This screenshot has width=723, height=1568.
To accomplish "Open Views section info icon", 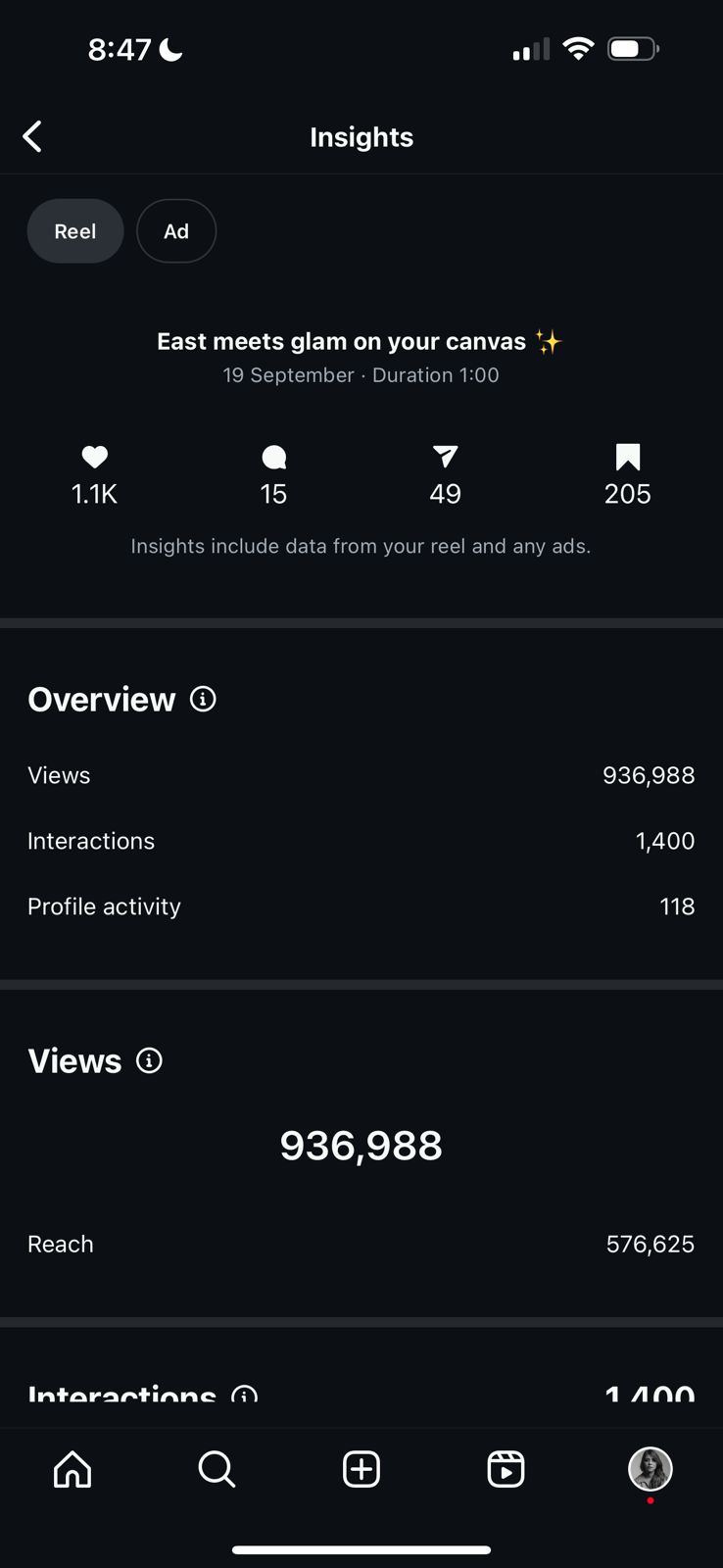I will pos(149,1060).
